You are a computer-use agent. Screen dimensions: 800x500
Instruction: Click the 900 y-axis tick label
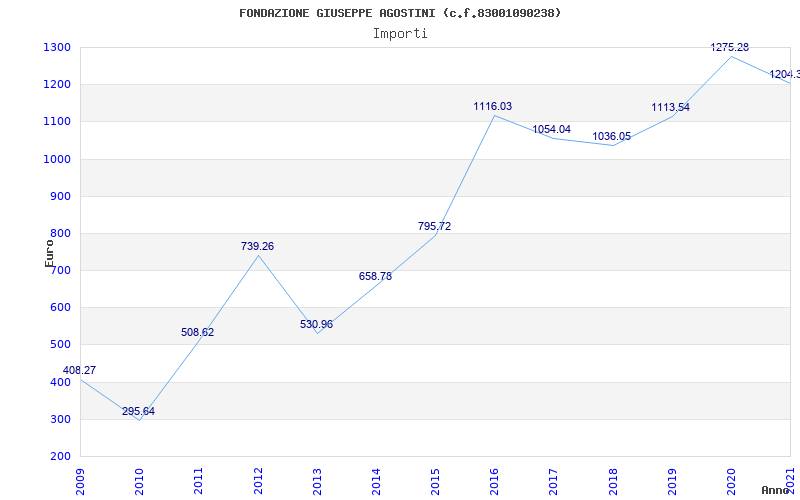(x=63, y=196)
